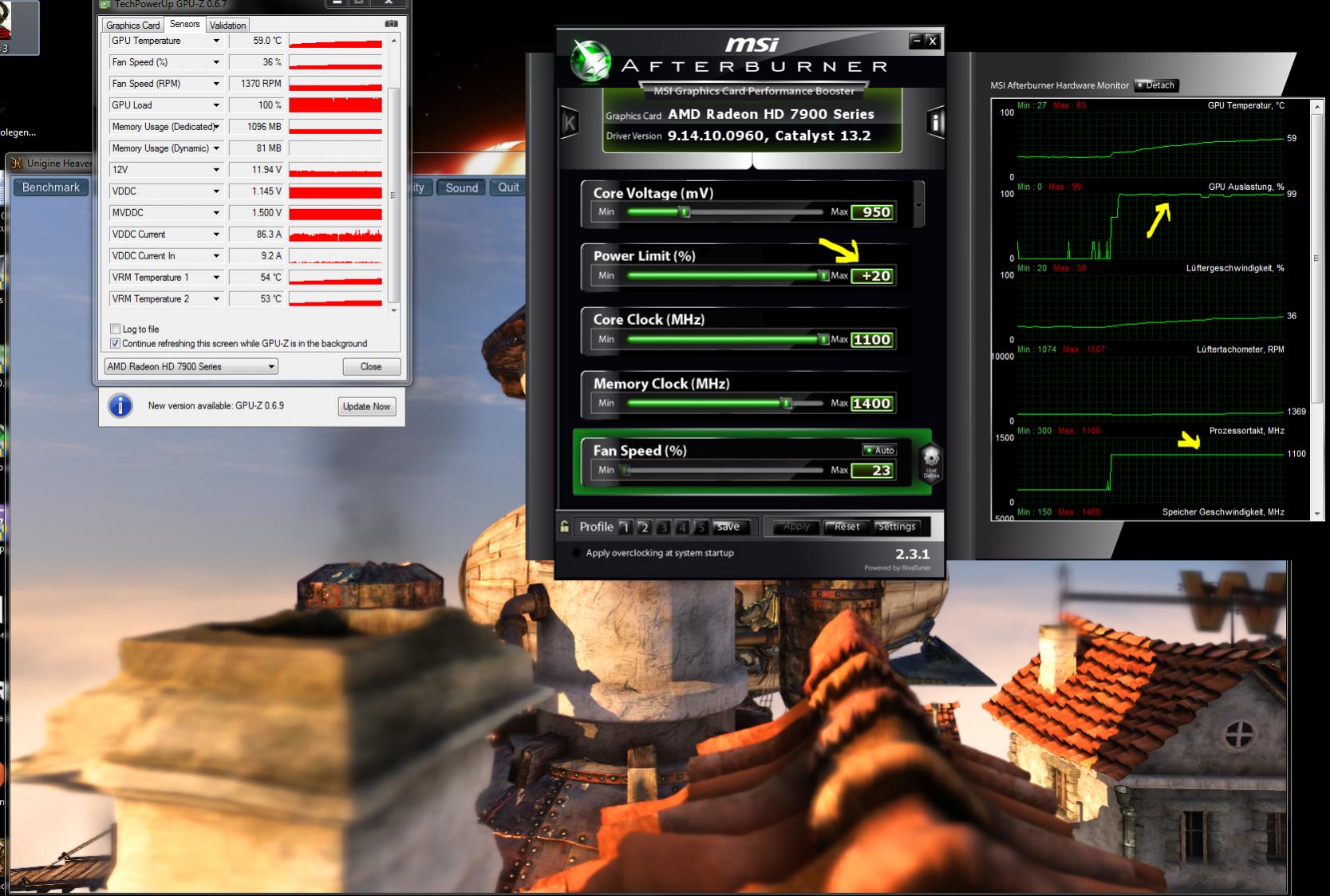Image resolution: width=1330 pixels, height=896 pixels.
Task: Open the Kombustor K side button
Action: 570,124
